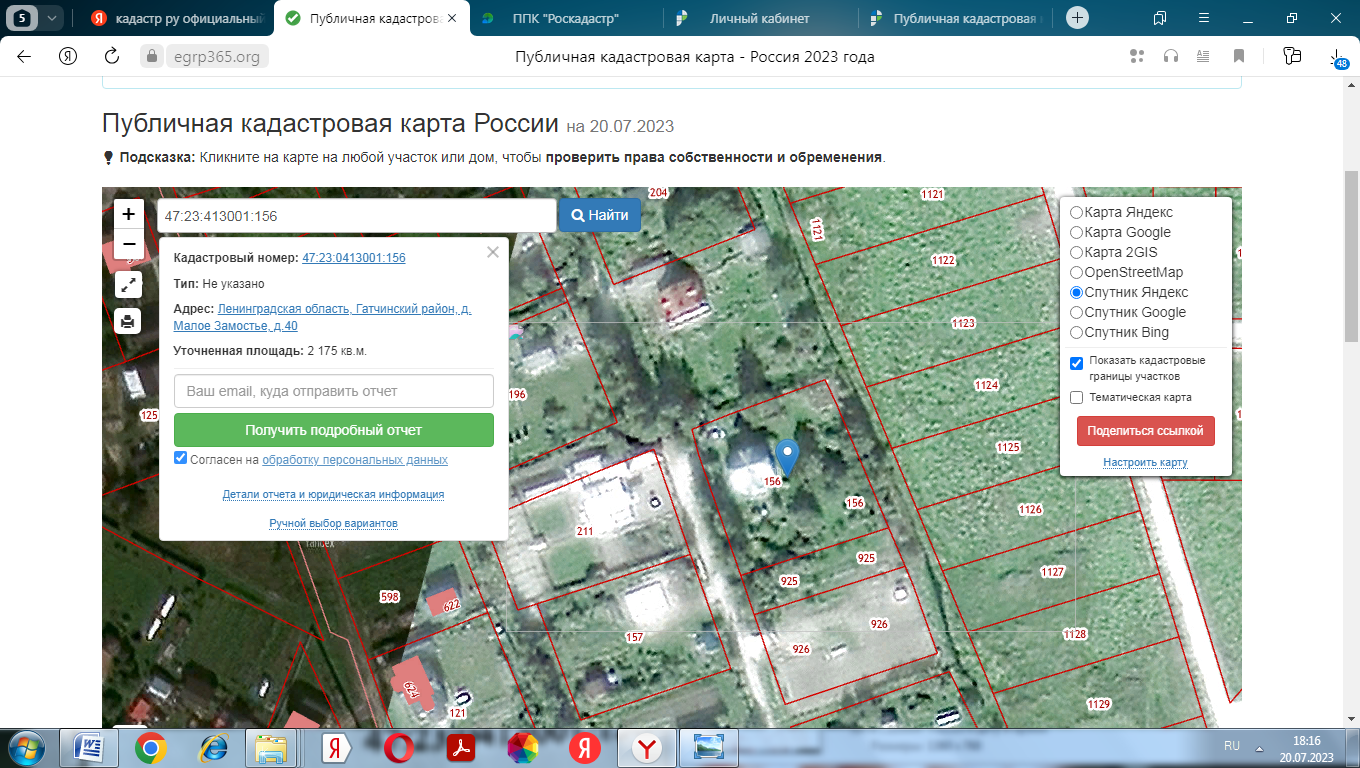Open a new browser tab

1077,18
